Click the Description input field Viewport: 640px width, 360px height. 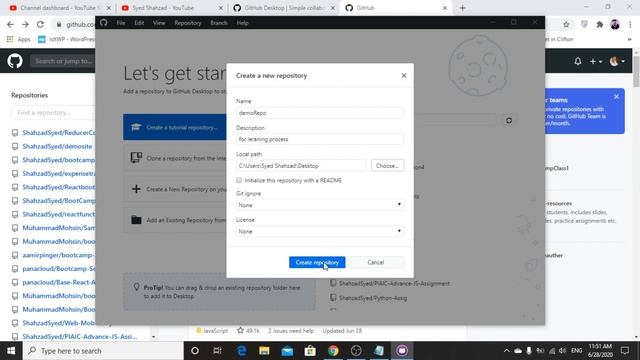pyautogui.click(x=320, y=139)
